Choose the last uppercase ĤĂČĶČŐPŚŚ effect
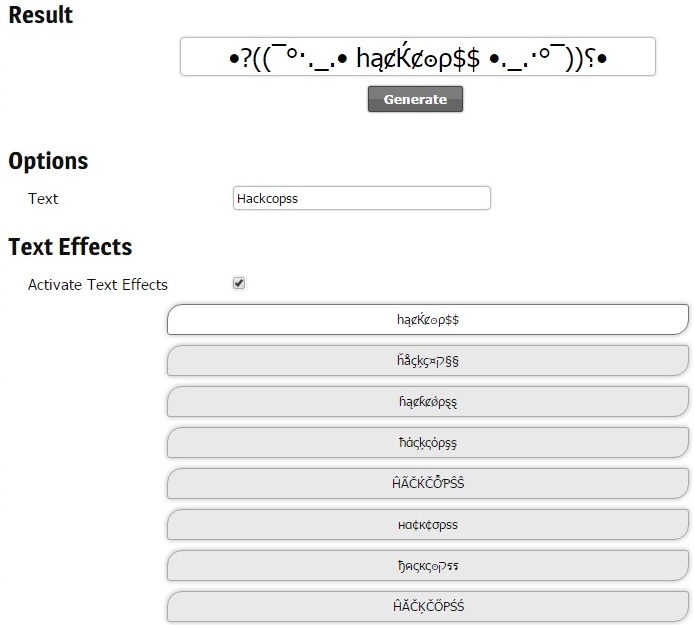The width and height of the screenshot is (694, 625). [428, 606]
